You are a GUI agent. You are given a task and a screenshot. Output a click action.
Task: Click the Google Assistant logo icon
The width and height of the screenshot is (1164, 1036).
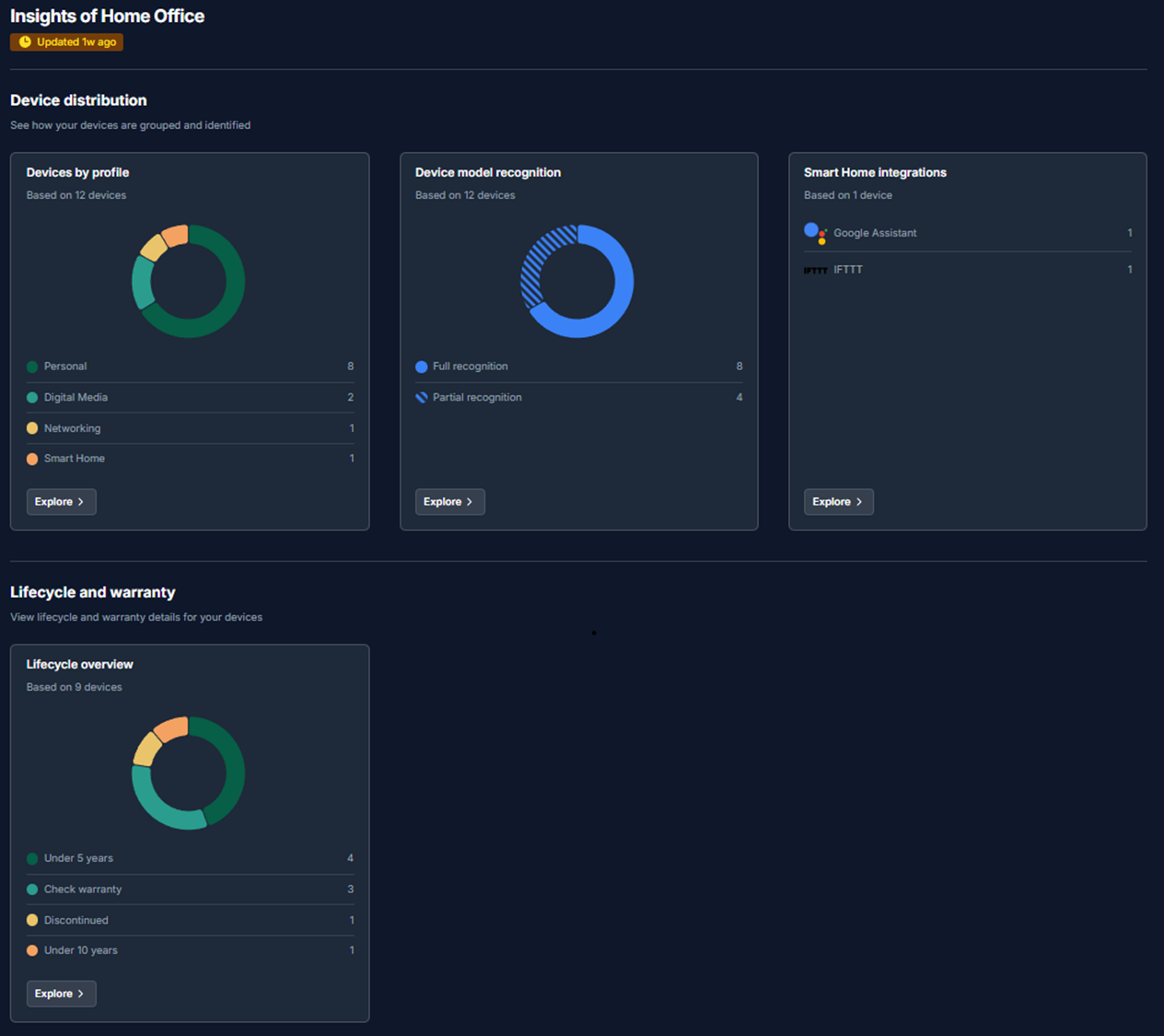click(815, 233)
